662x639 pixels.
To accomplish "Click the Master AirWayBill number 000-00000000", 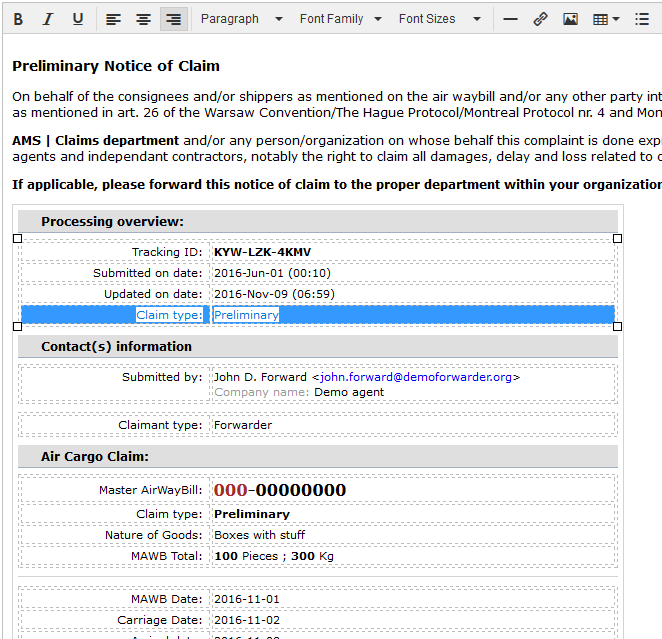I will click(x=280, y=490).
